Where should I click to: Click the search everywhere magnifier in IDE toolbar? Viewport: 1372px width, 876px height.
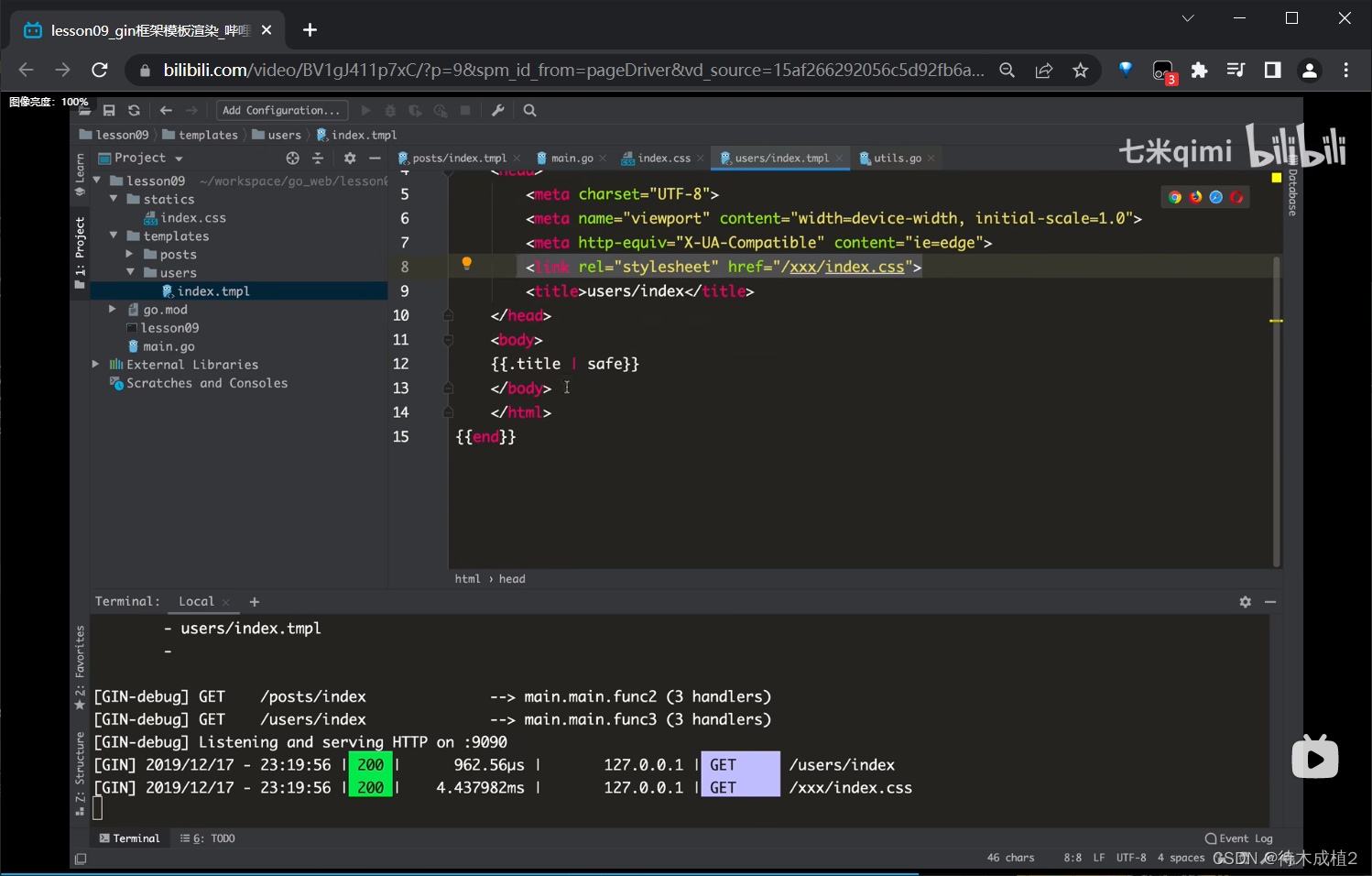(x=529, y=111)
